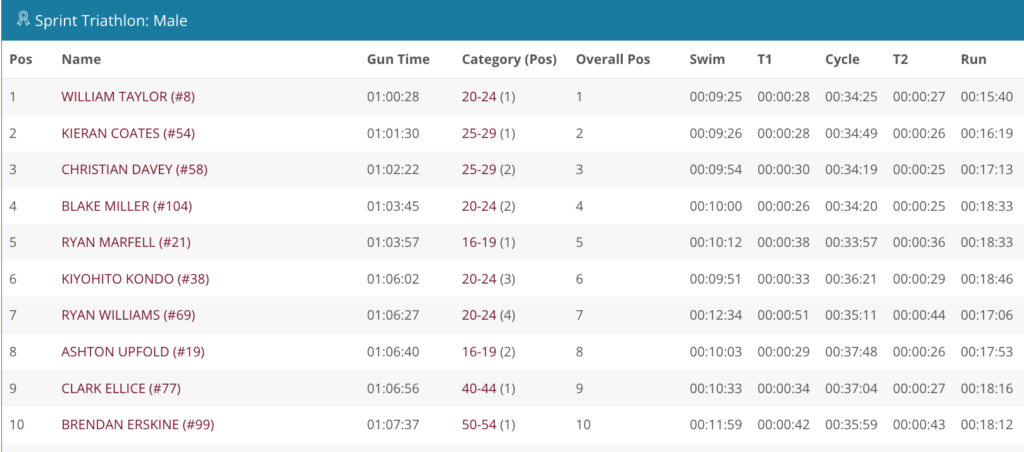View BLAKE MILLER (#104) details

(x=127, y=206)
